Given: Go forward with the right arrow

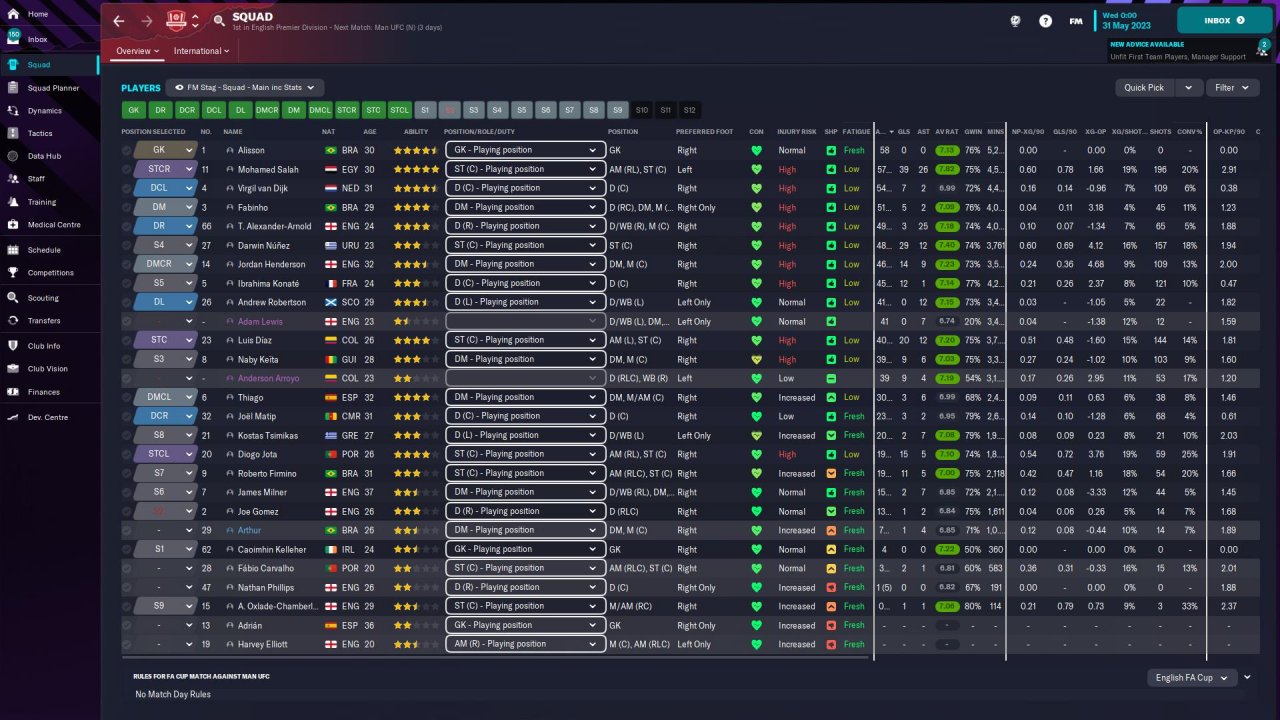Looking at the screenshot, I should tap(147, 20).
